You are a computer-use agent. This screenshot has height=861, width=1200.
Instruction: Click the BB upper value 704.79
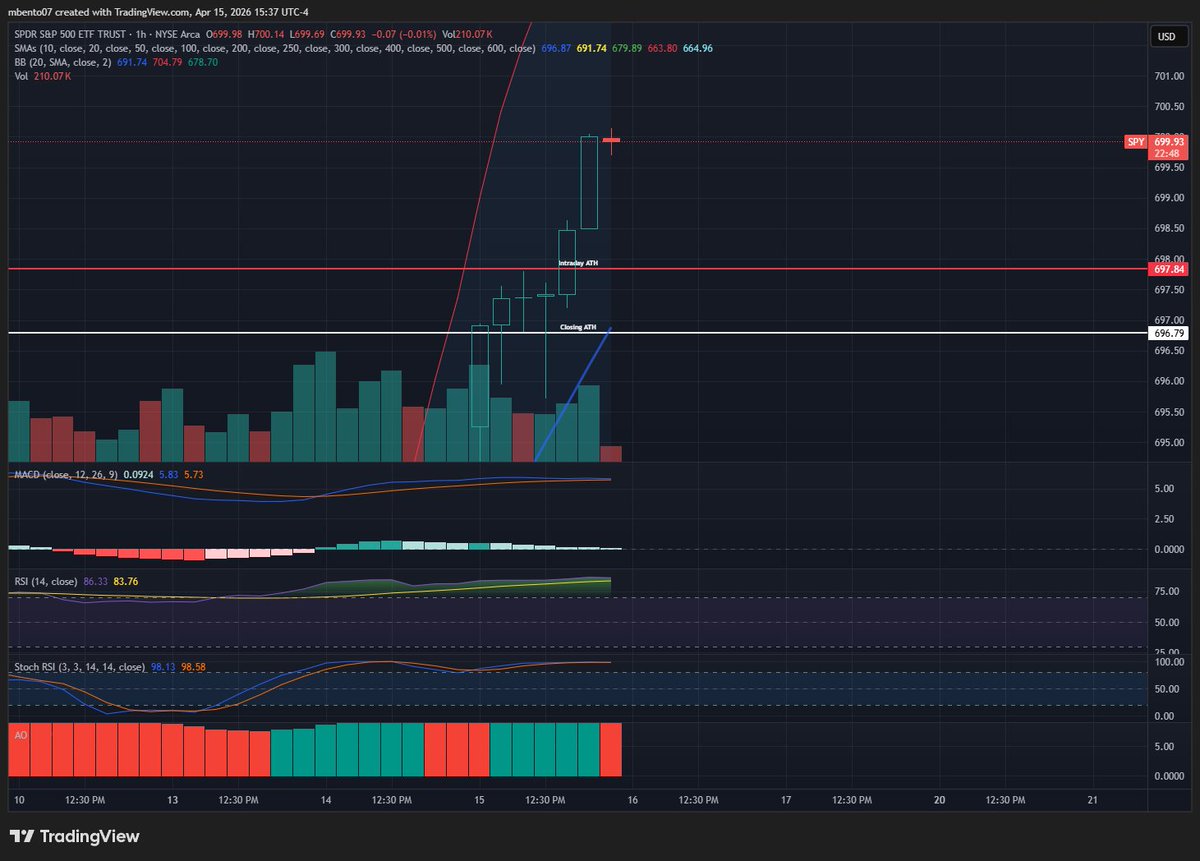(x=167, y=62)
